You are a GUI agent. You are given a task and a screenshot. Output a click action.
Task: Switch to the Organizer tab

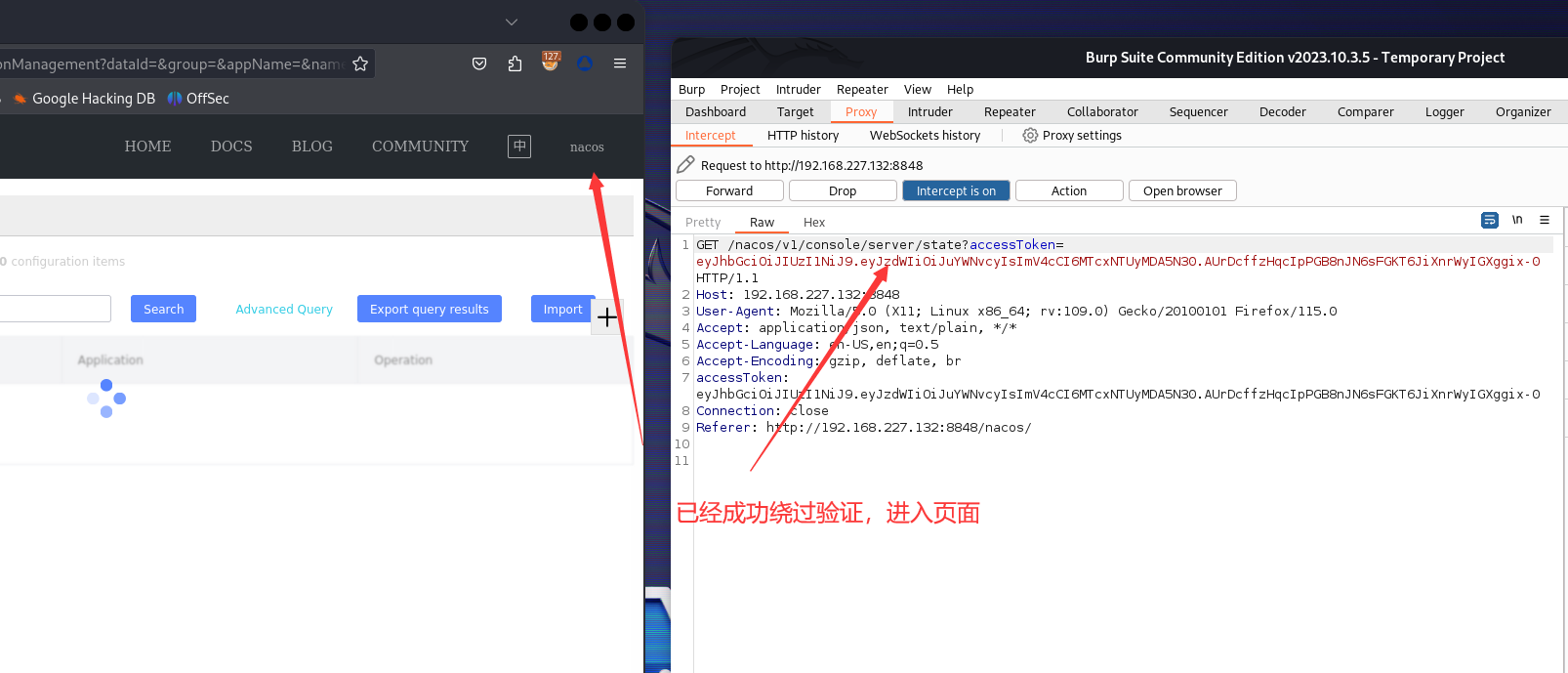click(1523, 112)
